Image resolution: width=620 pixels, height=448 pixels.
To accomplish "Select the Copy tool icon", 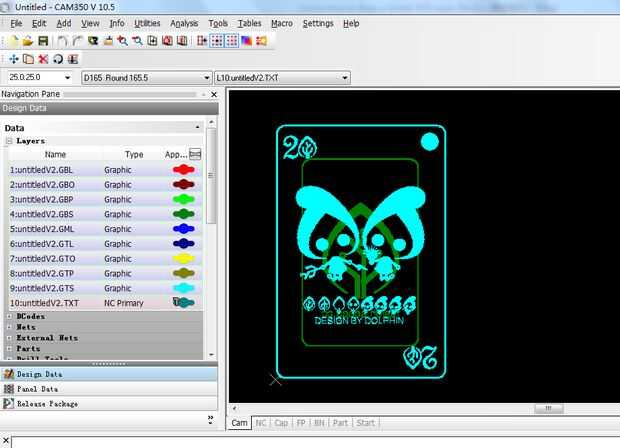I will pos(28,59).
